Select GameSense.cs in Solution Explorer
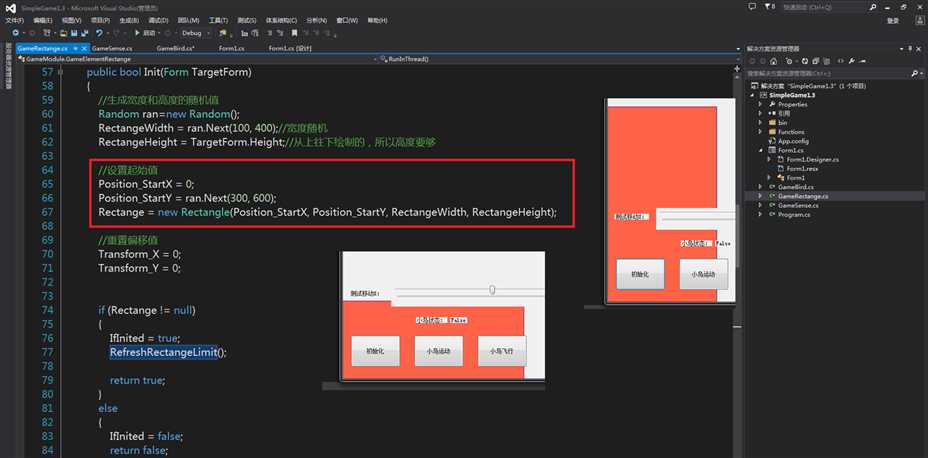 (x=798, y=205)
